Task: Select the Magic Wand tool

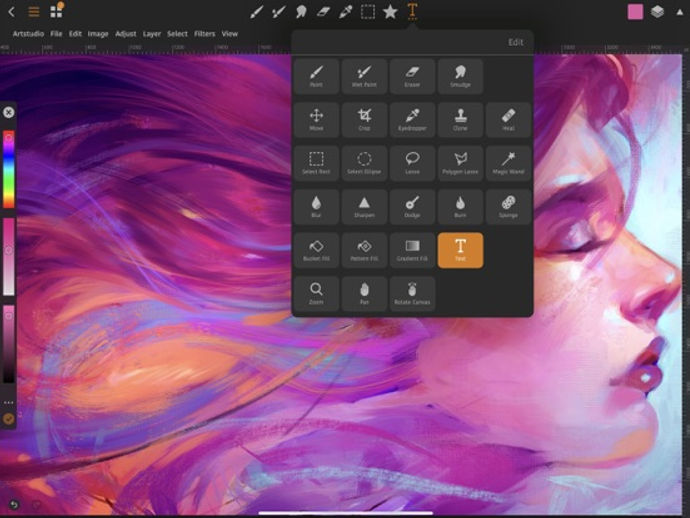Action: click(x=508, y=163)
